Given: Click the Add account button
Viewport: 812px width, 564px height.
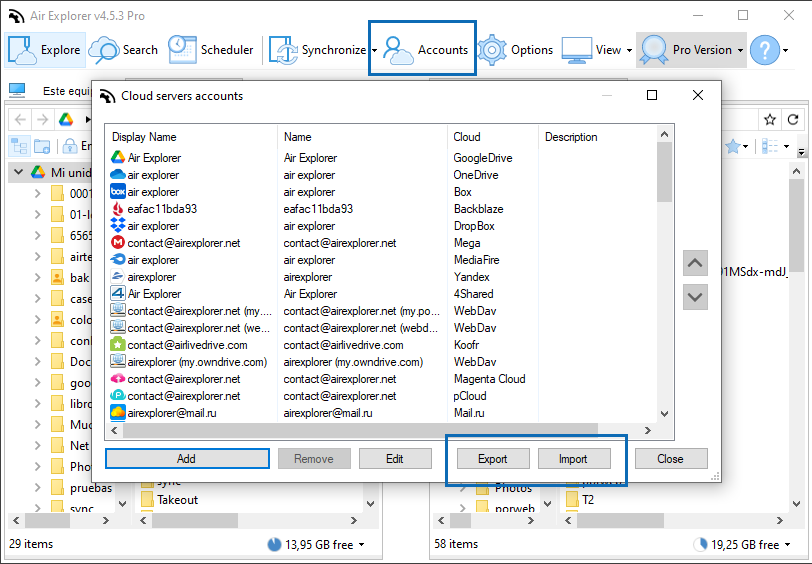Looking at the screenshot, I should click(x=187, y=459).
